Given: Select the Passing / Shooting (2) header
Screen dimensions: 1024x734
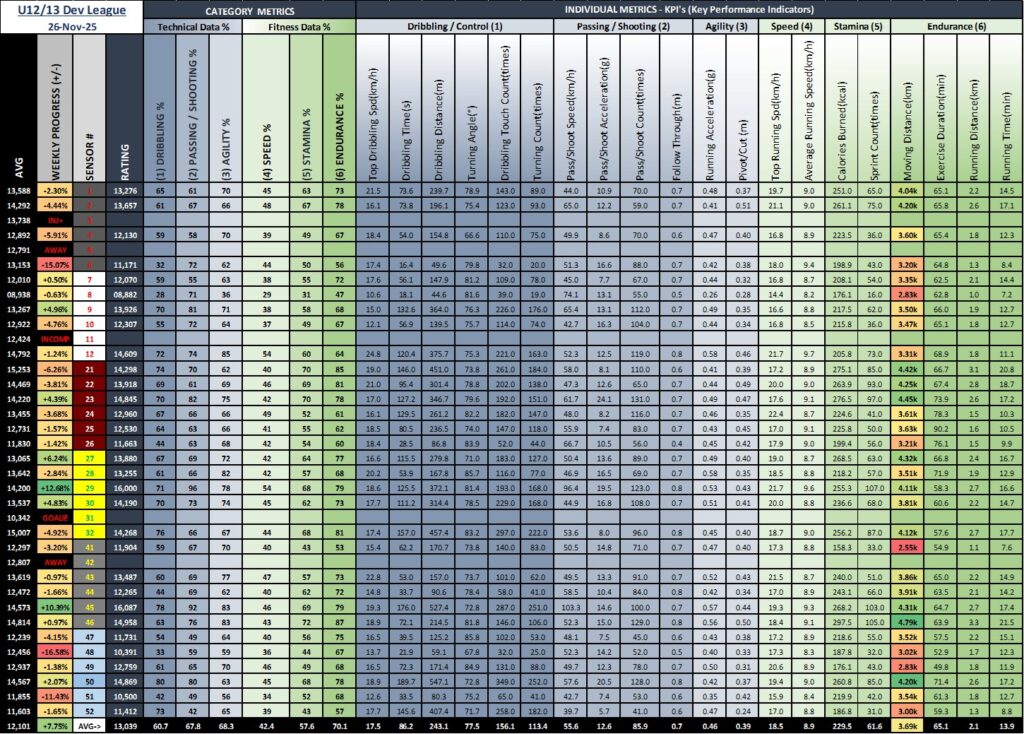Looking at the screenshot, I should click(x=622, y=27).
